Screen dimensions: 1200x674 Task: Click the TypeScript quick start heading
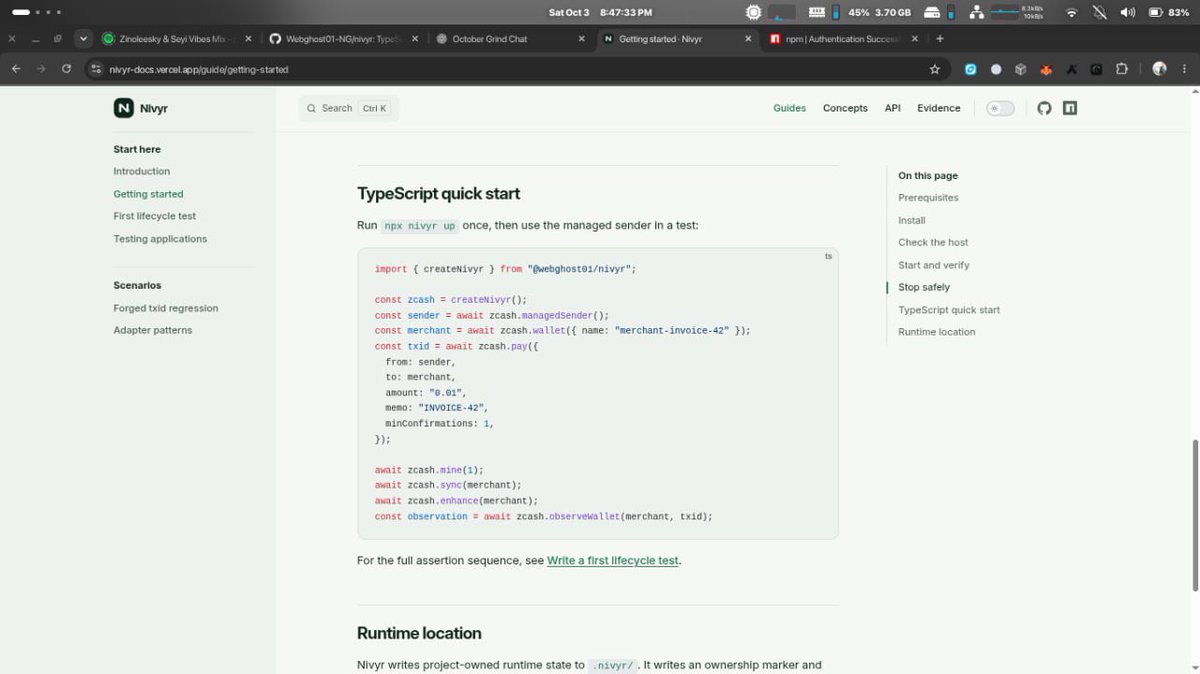[x=438, y=194]
